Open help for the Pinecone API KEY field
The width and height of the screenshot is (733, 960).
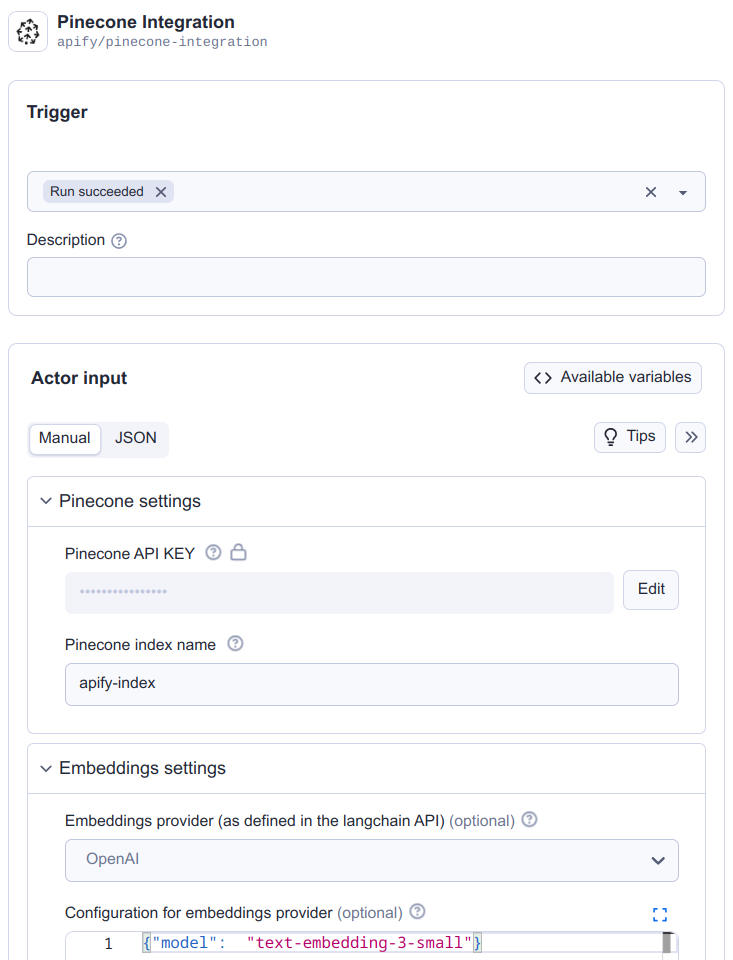(213, 552)
